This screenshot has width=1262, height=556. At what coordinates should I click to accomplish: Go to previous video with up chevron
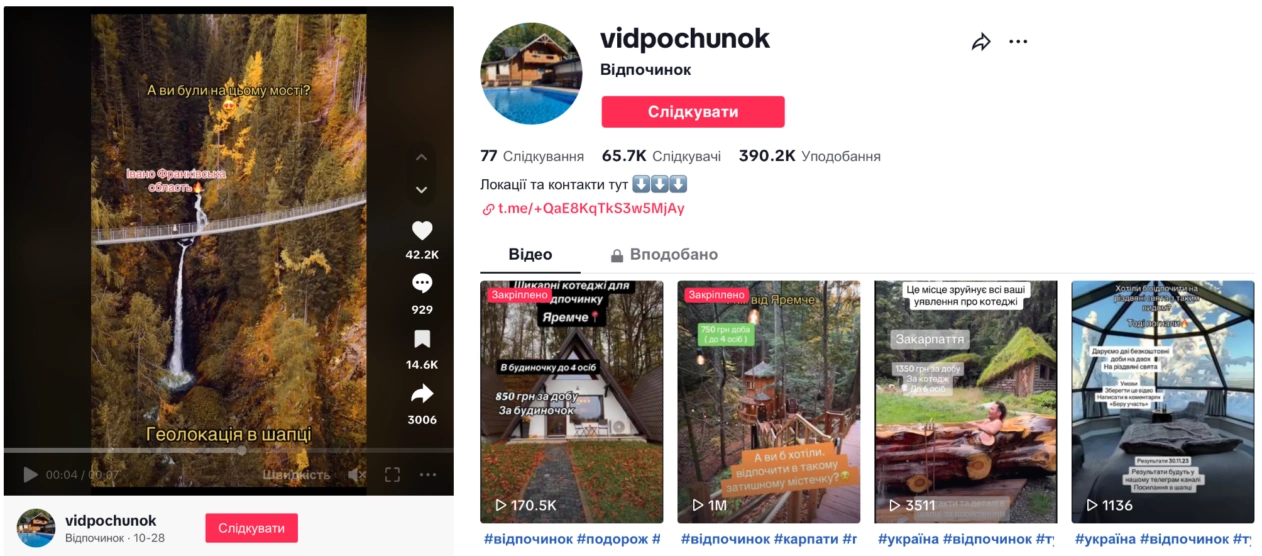pos(422,157)
